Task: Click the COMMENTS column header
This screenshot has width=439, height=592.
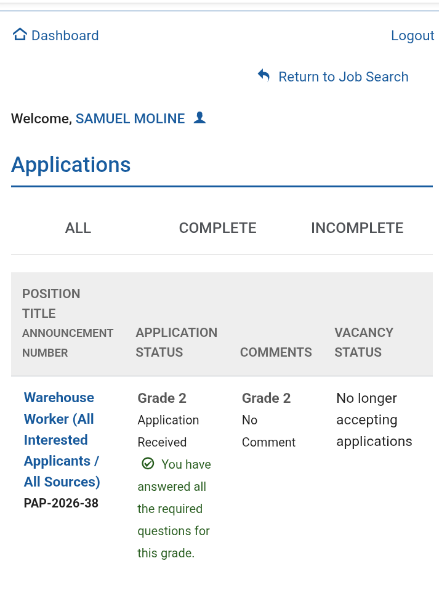Action: [x=276, y=352]
